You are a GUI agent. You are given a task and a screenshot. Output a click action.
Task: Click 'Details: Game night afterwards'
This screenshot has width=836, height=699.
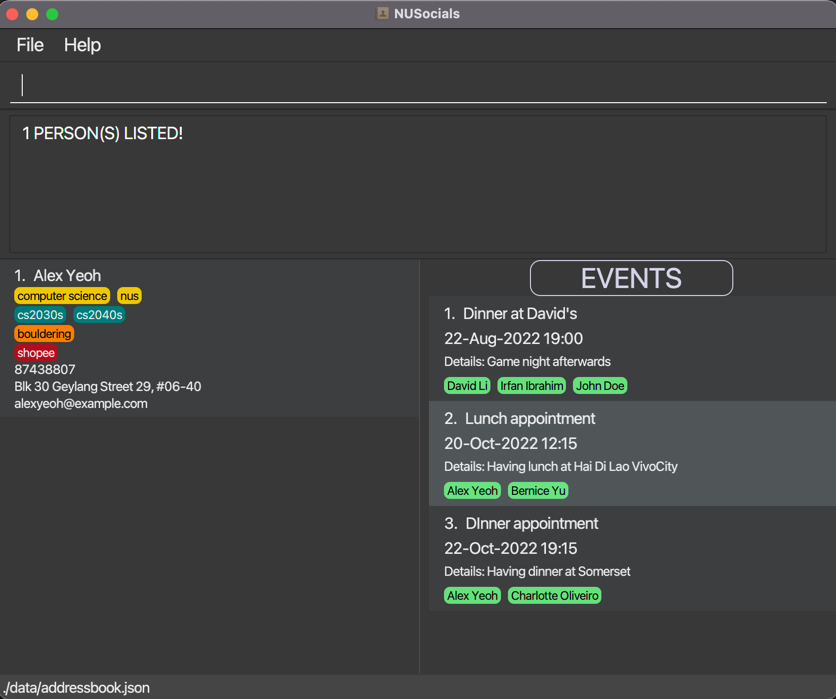click(527, 361)
